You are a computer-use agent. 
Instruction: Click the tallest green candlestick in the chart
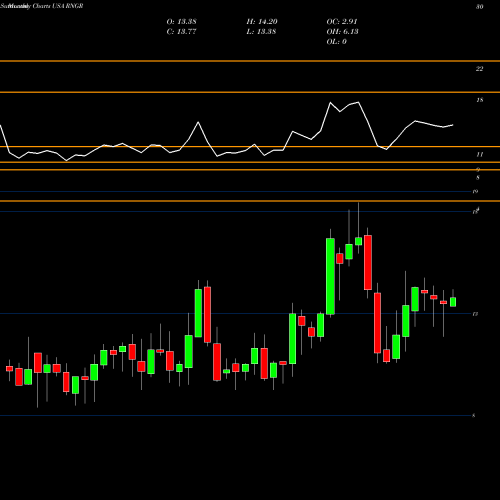(x=330, y=276)
